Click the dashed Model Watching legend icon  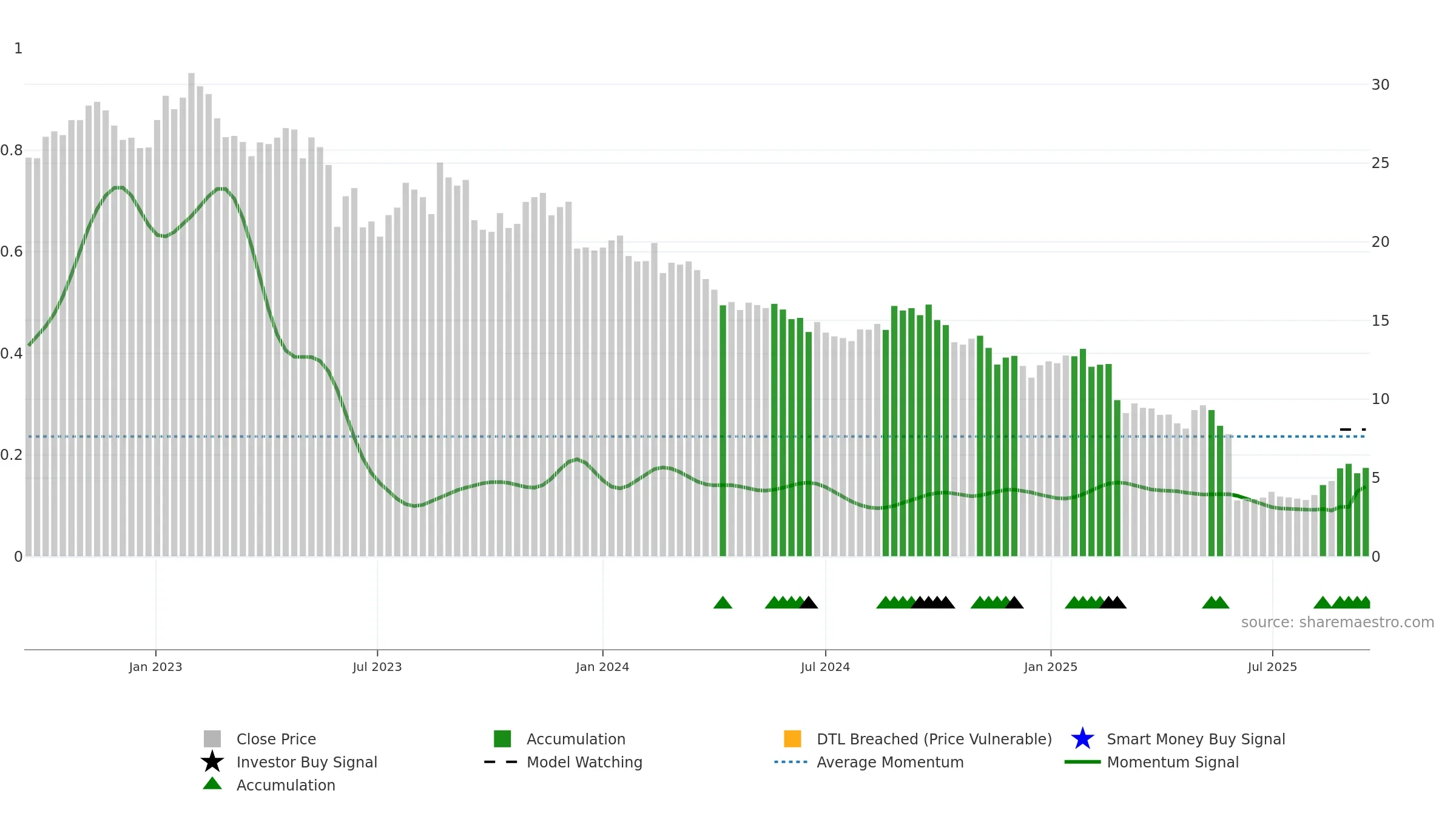click(501, 762)
